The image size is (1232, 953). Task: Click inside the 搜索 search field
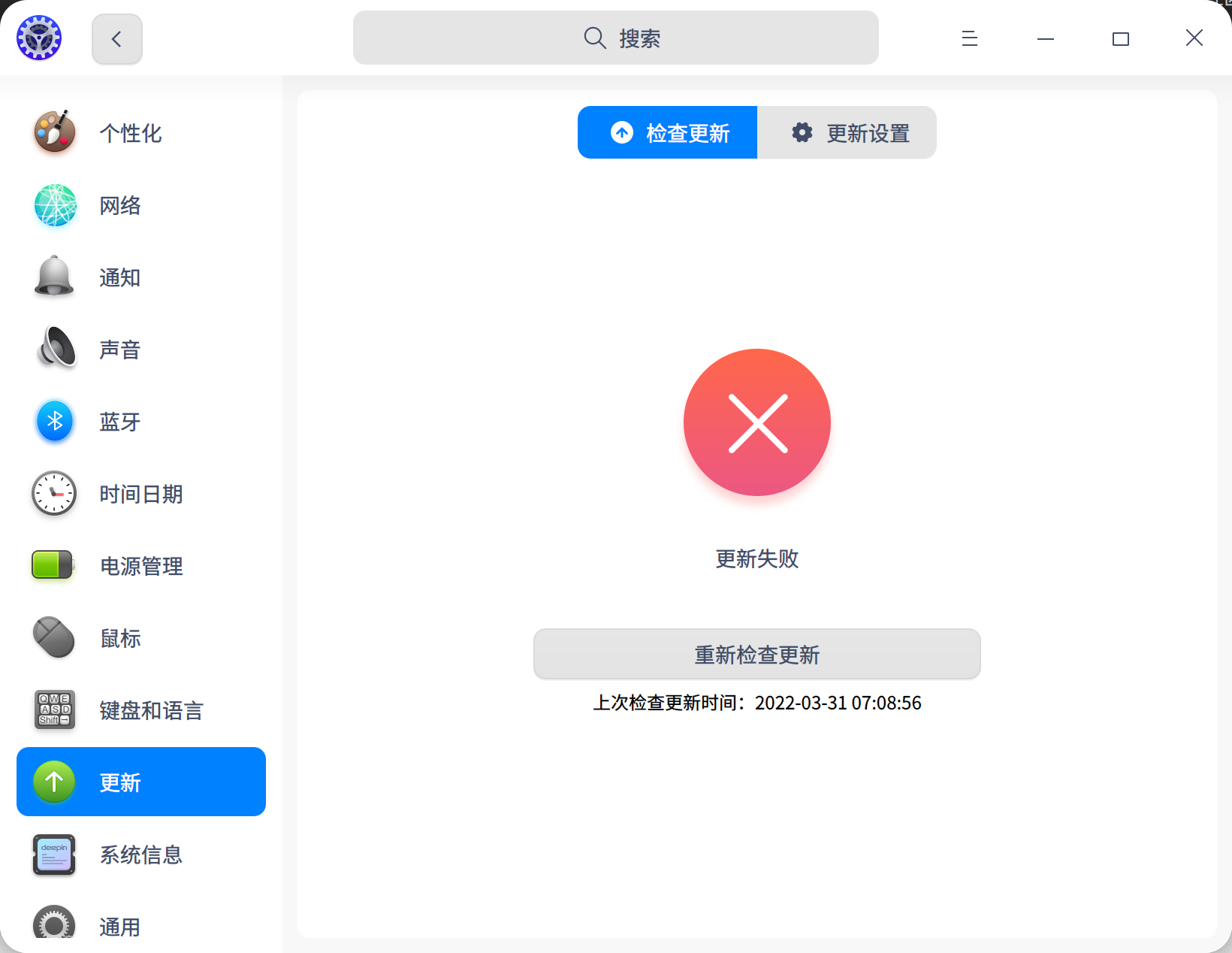615,38
